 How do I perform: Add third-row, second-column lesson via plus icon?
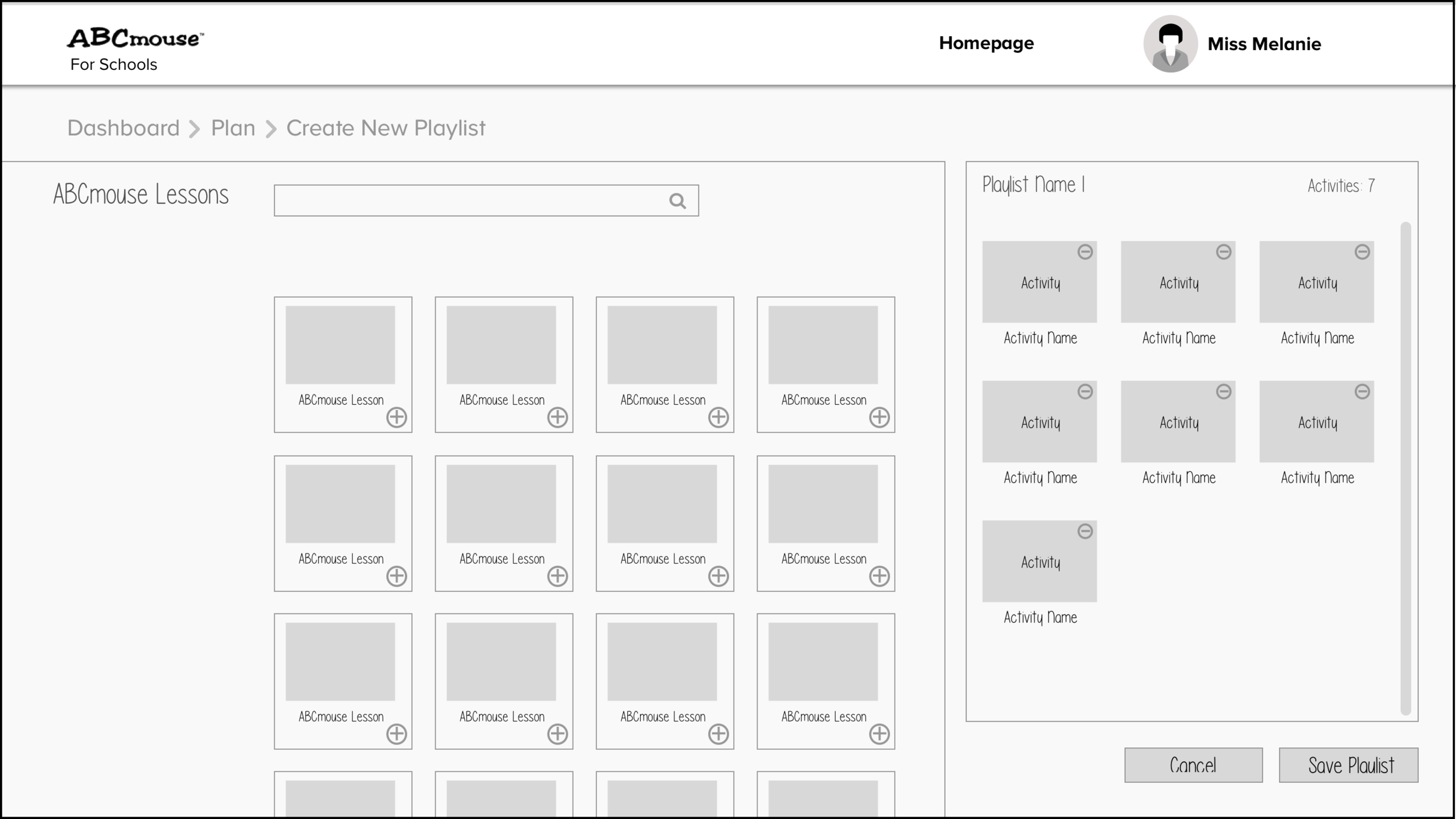point(557,734)
